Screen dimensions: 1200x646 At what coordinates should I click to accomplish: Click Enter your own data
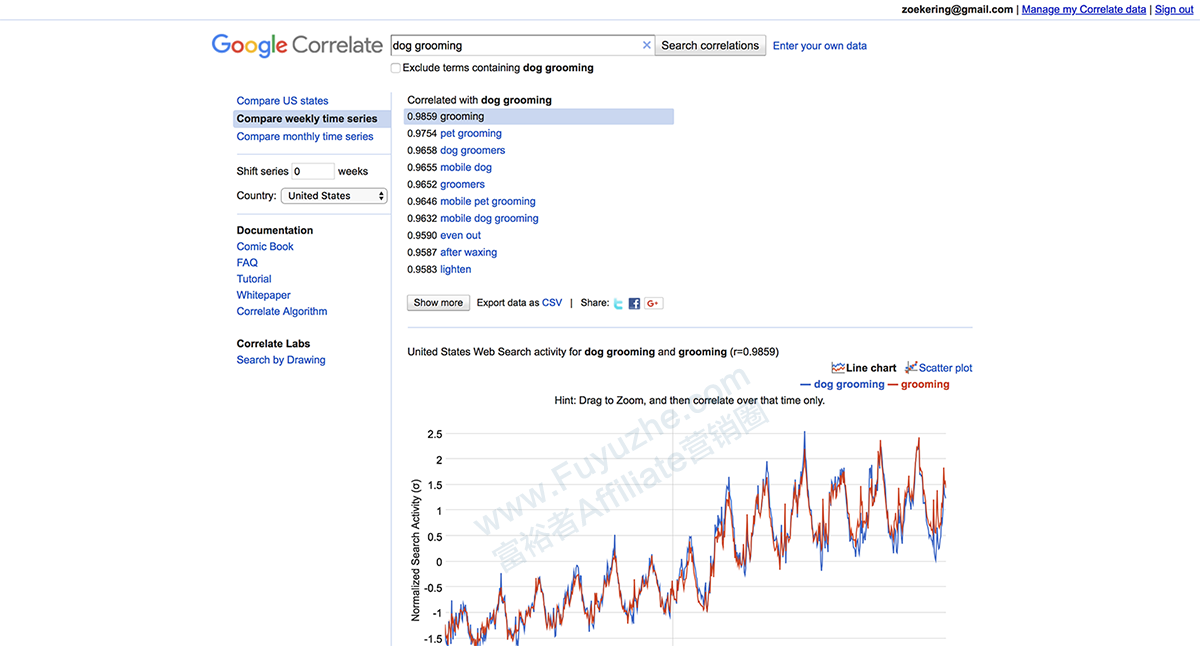(820, 46)
